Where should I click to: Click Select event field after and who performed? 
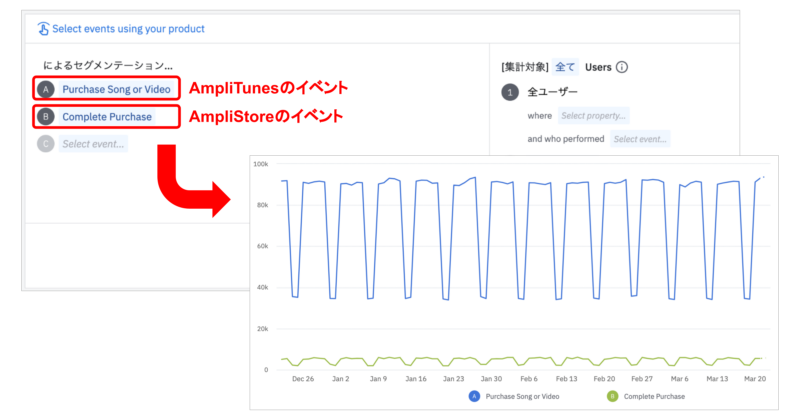[640, 139]
